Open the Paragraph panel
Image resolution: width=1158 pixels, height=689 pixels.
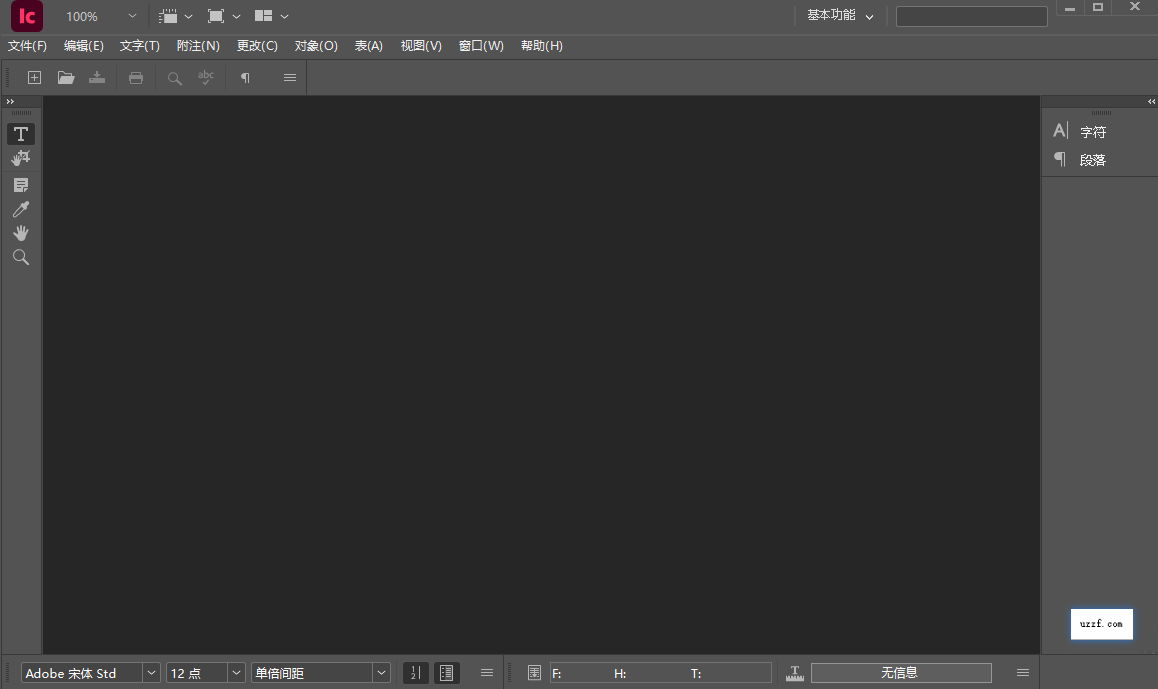coord(1092,159)
